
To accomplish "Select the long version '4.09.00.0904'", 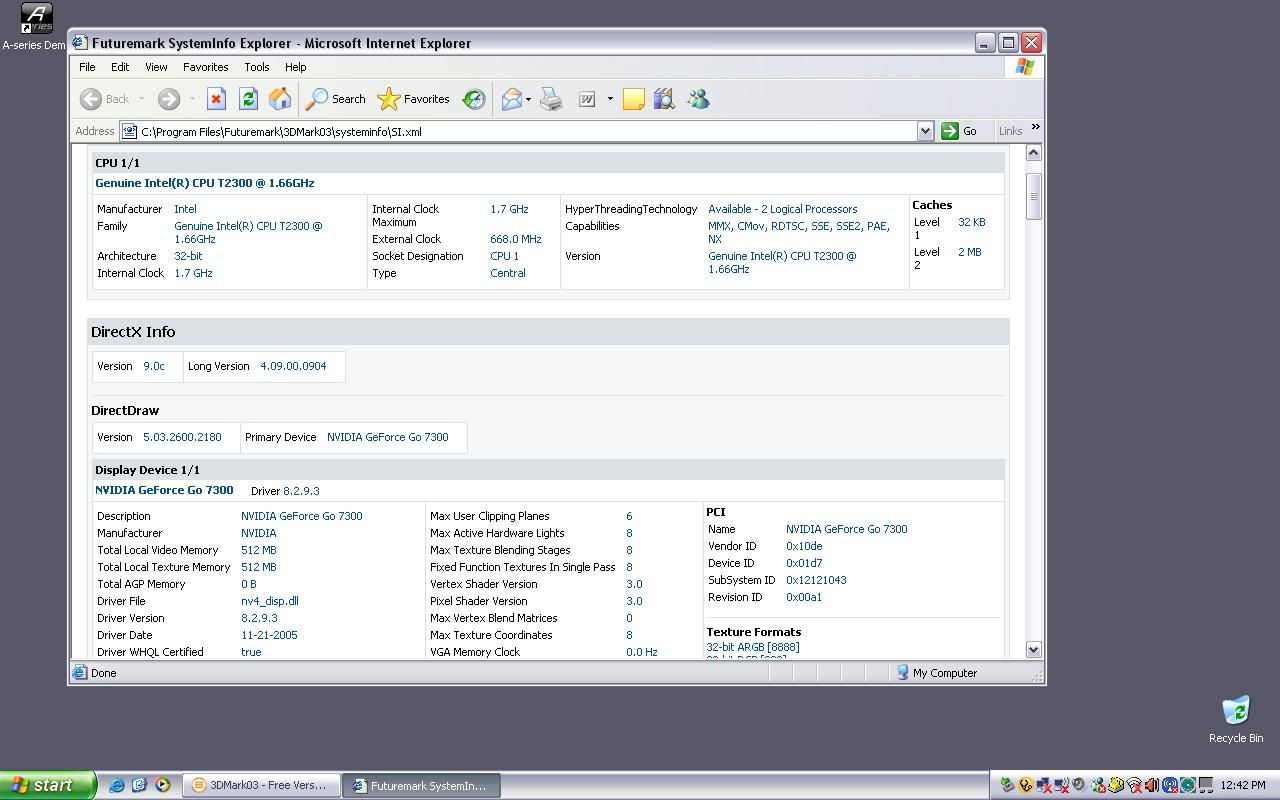I will pos(293,366).
